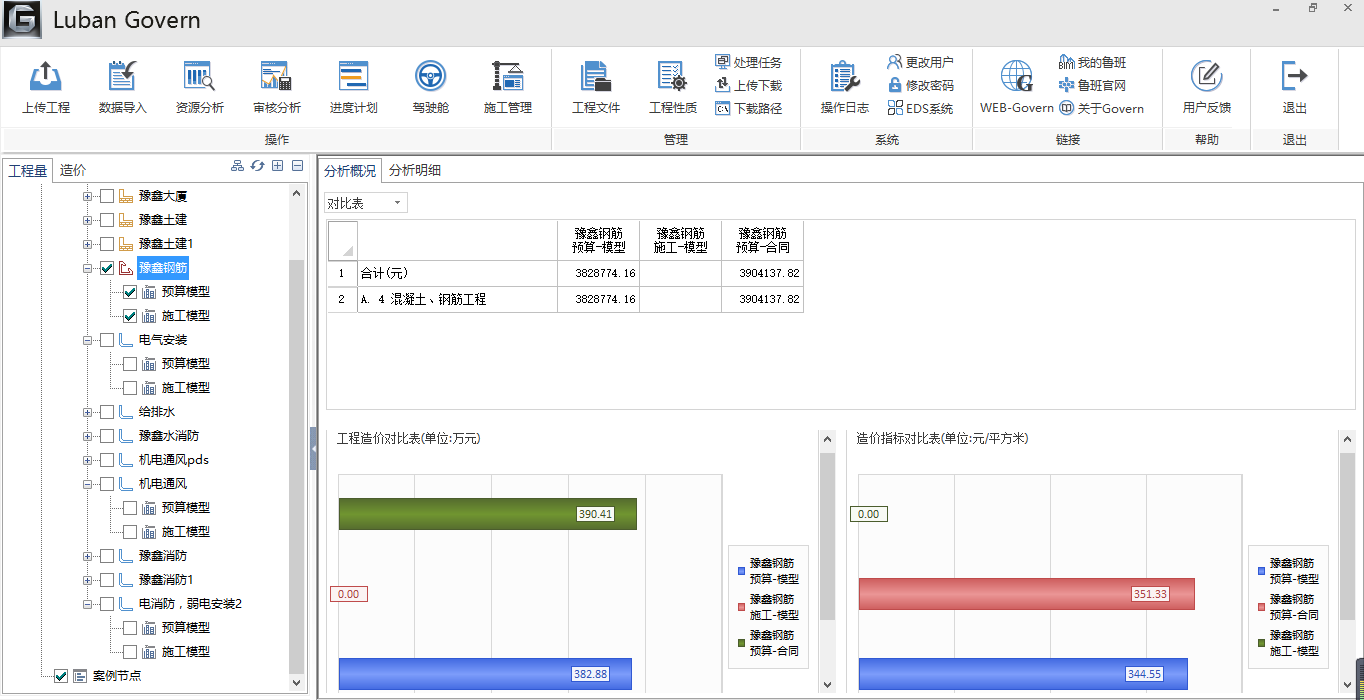This screenshot has width=1364, height=700.
Task: Uncheck the 案例节点 checkbox
Action: pos(61,676)
